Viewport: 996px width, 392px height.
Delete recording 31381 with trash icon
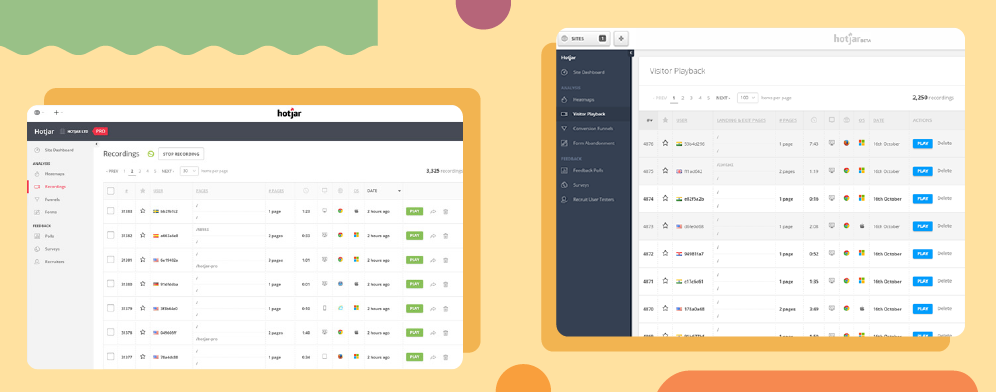[x=445, y=260]
